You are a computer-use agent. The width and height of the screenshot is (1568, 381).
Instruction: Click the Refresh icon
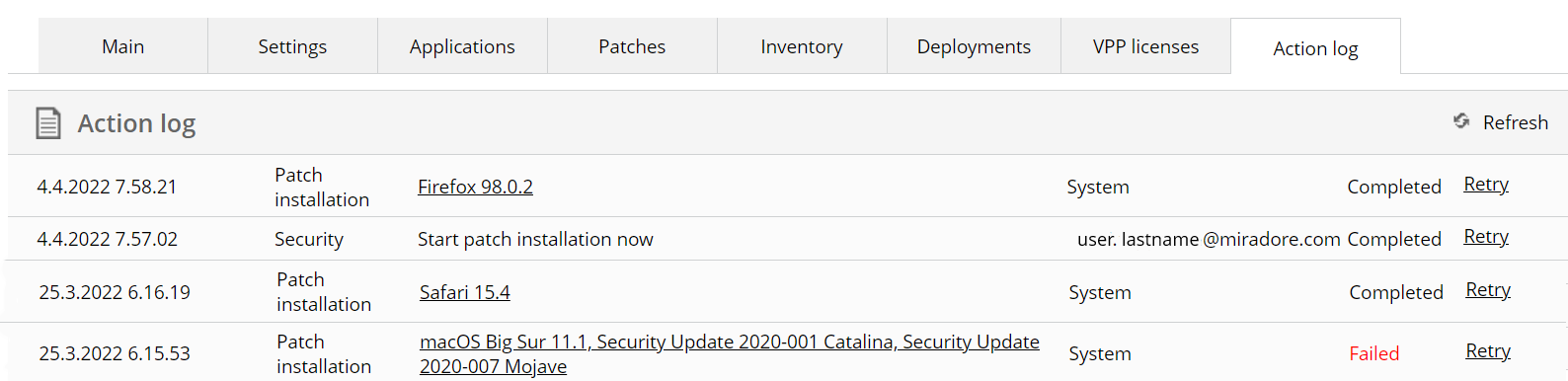click(x=1461, y=121)
